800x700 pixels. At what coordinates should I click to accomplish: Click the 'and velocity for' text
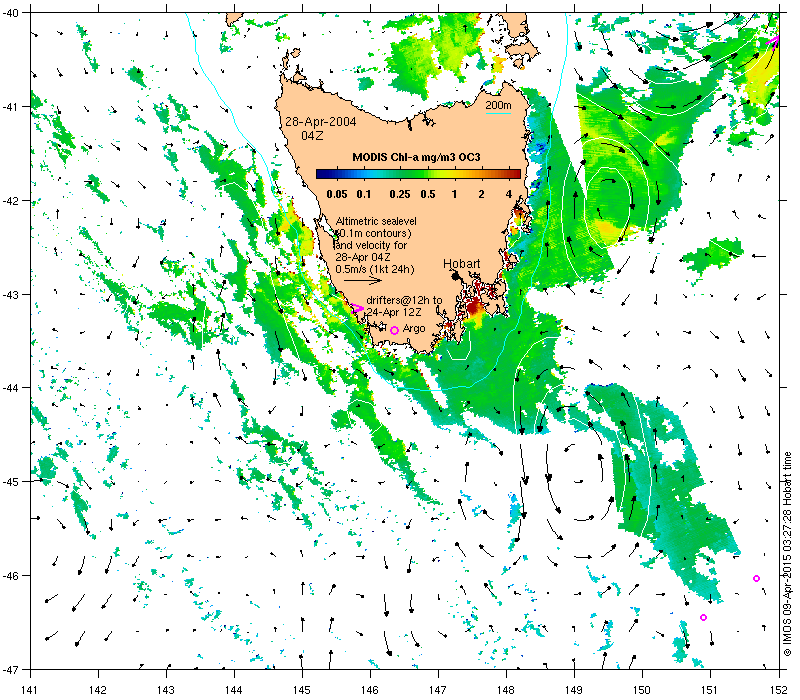[x=371, y=245]
